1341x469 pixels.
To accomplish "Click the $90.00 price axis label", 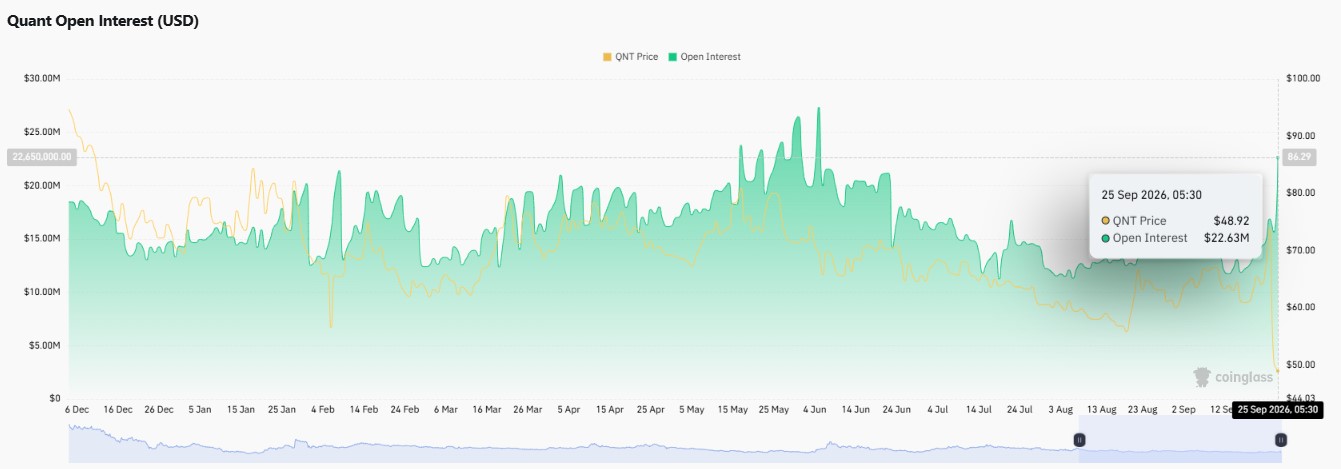I will pos(1298,136).
